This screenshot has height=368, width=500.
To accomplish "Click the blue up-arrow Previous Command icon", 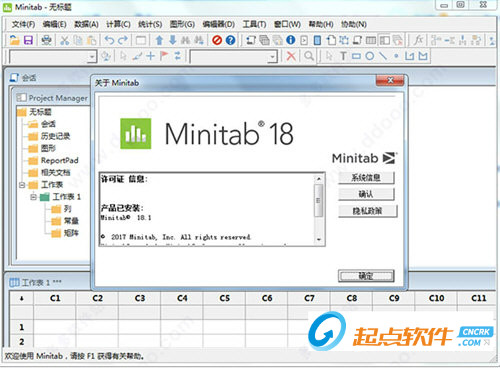I will coord(159,40).
